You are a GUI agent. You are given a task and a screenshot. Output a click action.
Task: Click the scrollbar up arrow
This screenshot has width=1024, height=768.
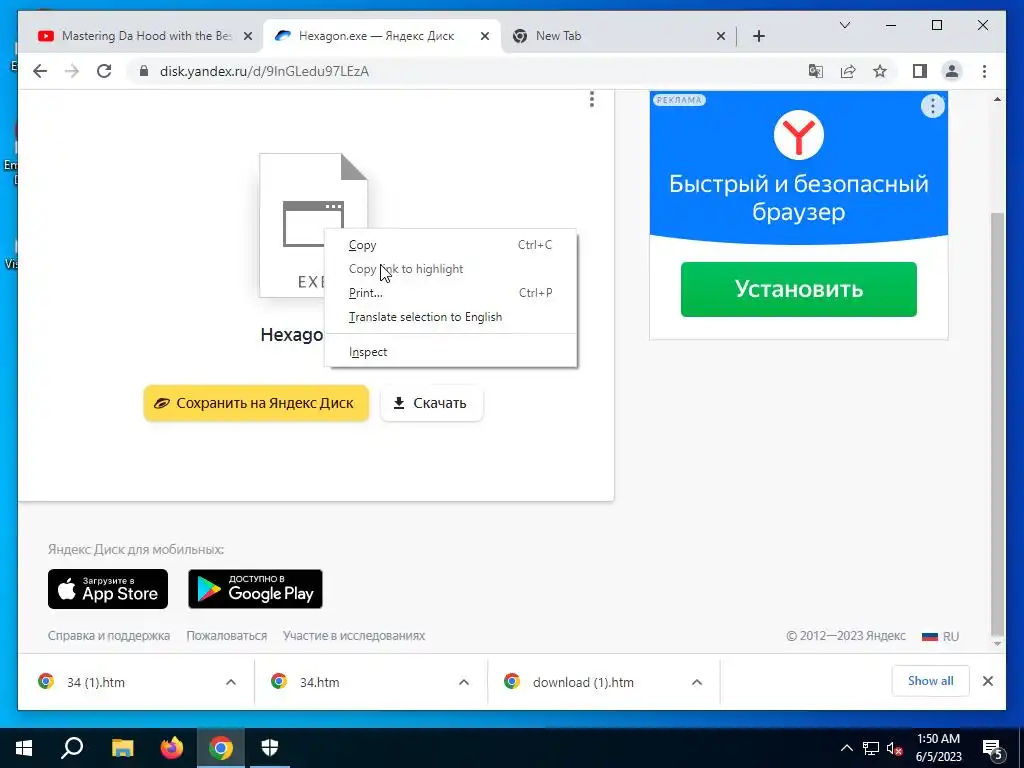997,99
